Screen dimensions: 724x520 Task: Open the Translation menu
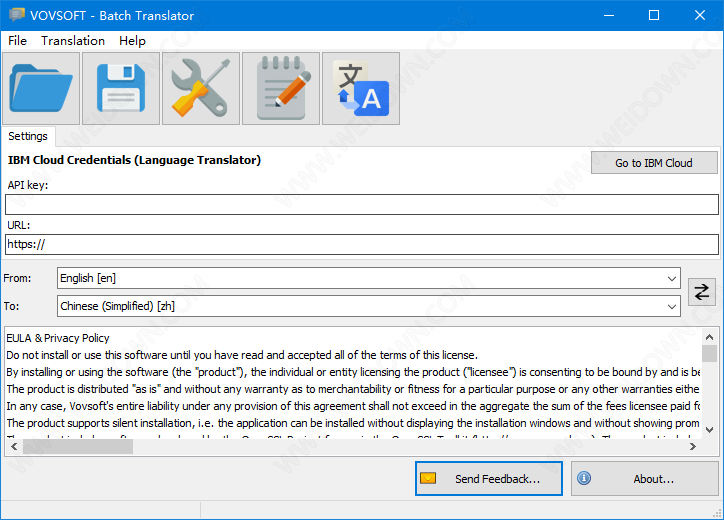click(73, 41)
